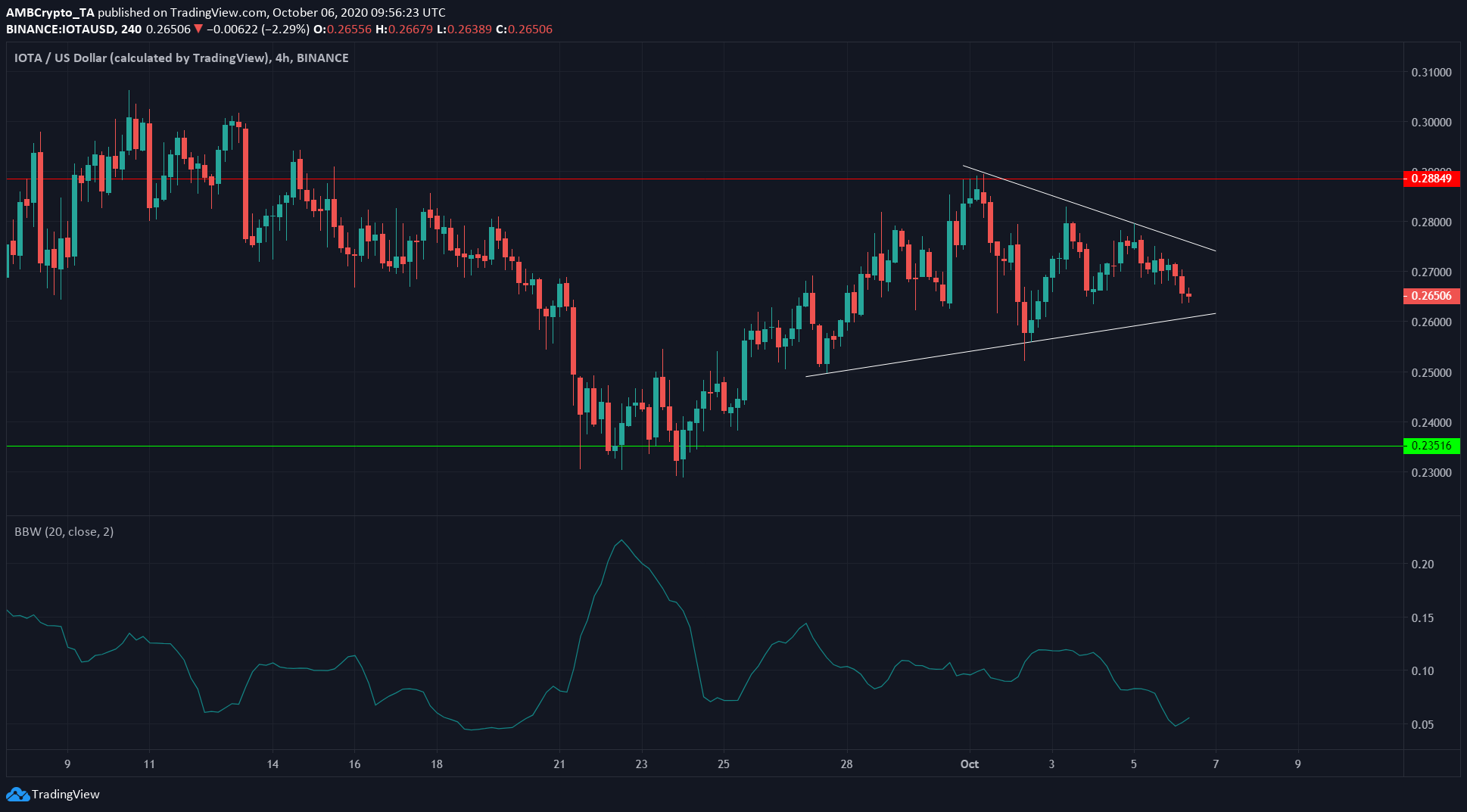Click the 0.25000 price axis label
1467x812 pixels.
1431,373
